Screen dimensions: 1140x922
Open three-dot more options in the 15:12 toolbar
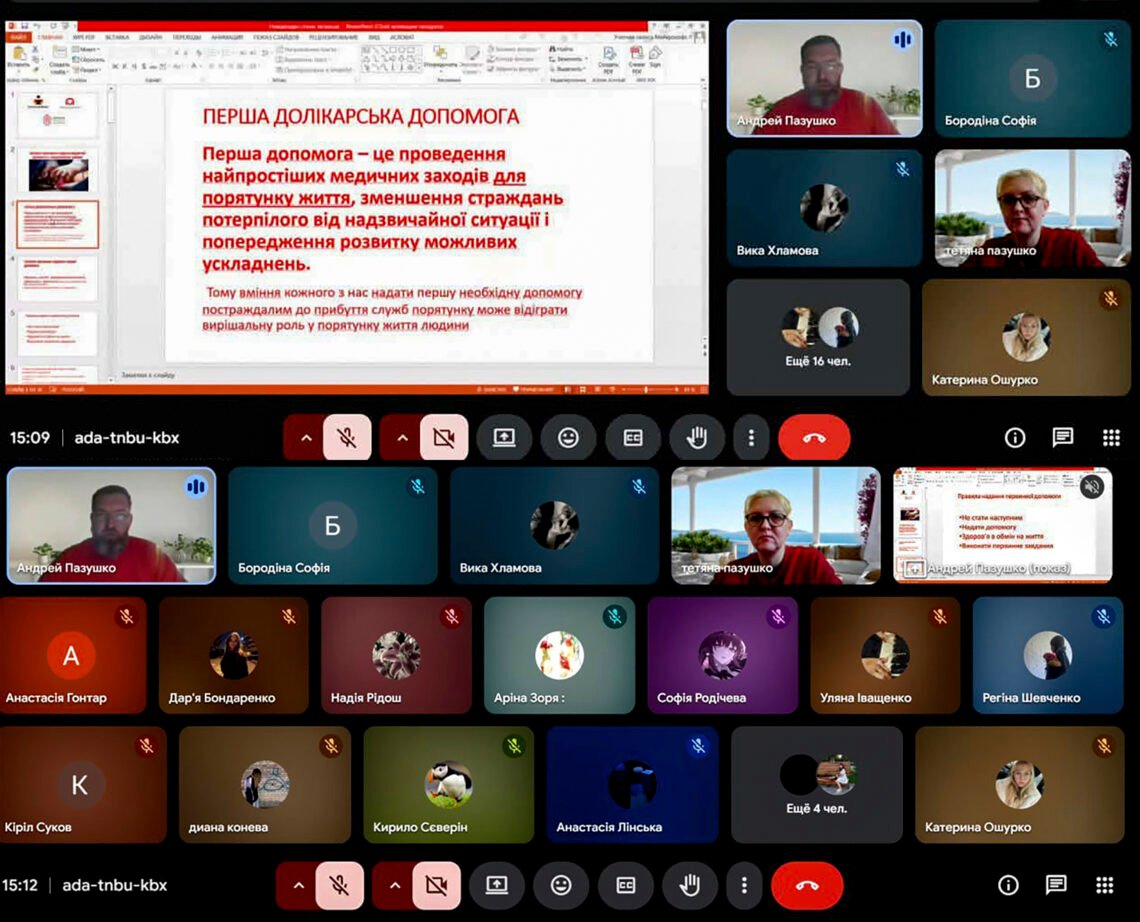pos(744,885)
